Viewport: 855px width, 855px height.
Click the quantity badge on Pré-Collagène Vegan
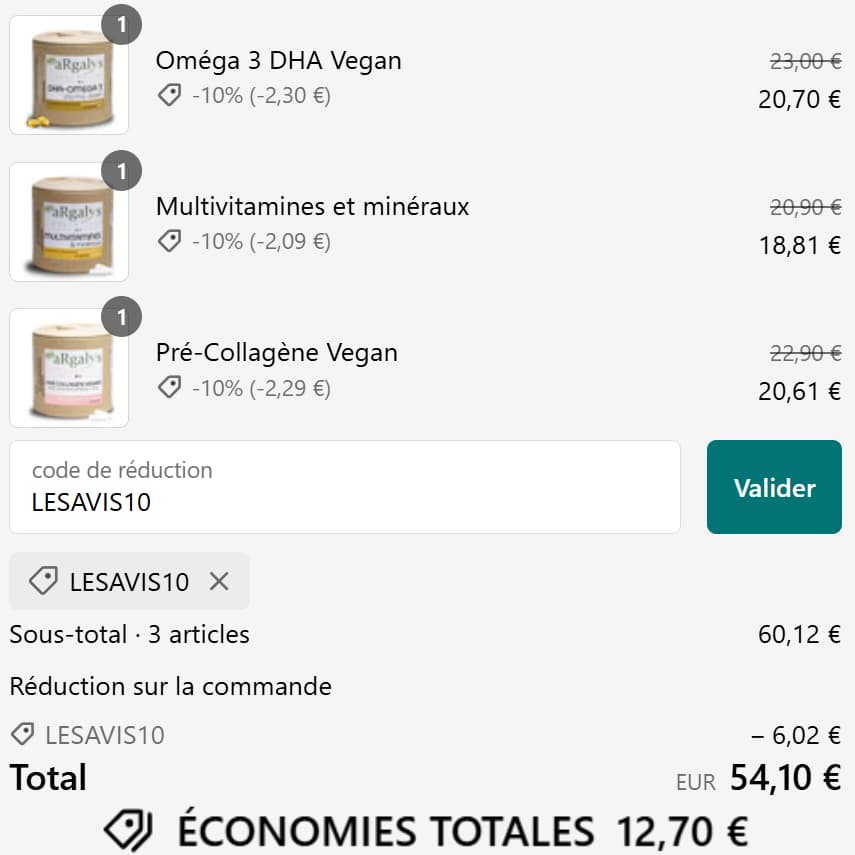tap(120, 317)
